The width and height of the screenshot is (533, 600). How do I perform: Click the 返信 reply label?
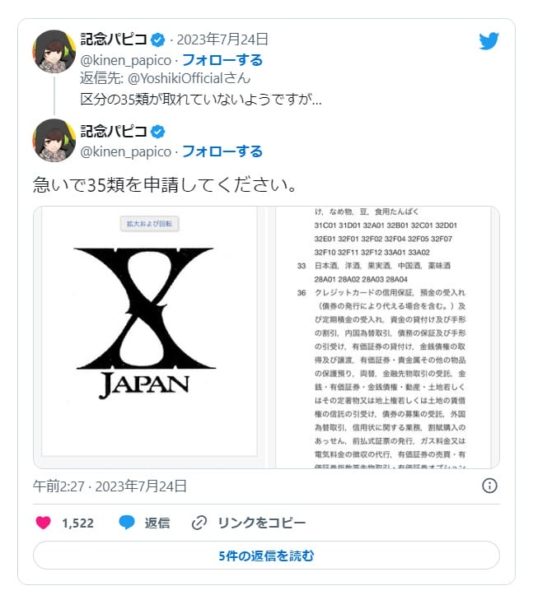point(157,523)
